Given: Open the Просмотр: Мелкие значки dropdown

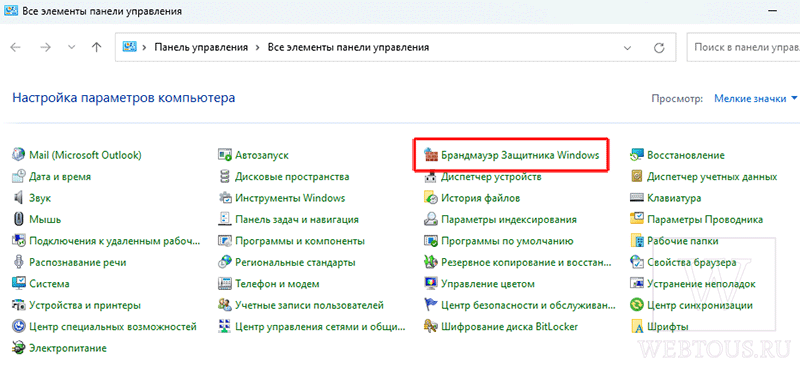Looking at the screenshot, I should (x=756, y=99).
